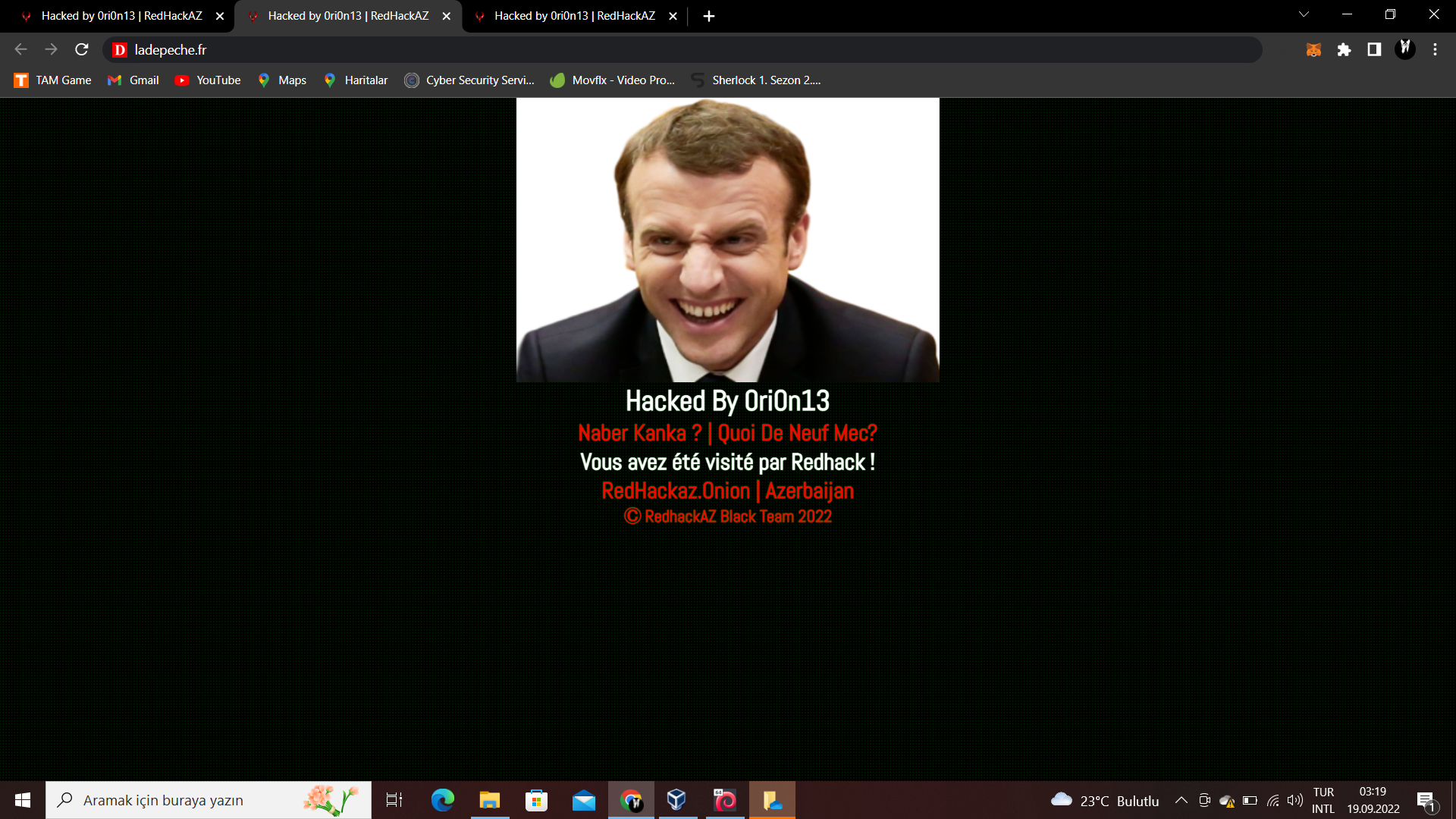
Task: Click the RedhackAZ Black Team 2022 copyright line
Action: [727, 516]
